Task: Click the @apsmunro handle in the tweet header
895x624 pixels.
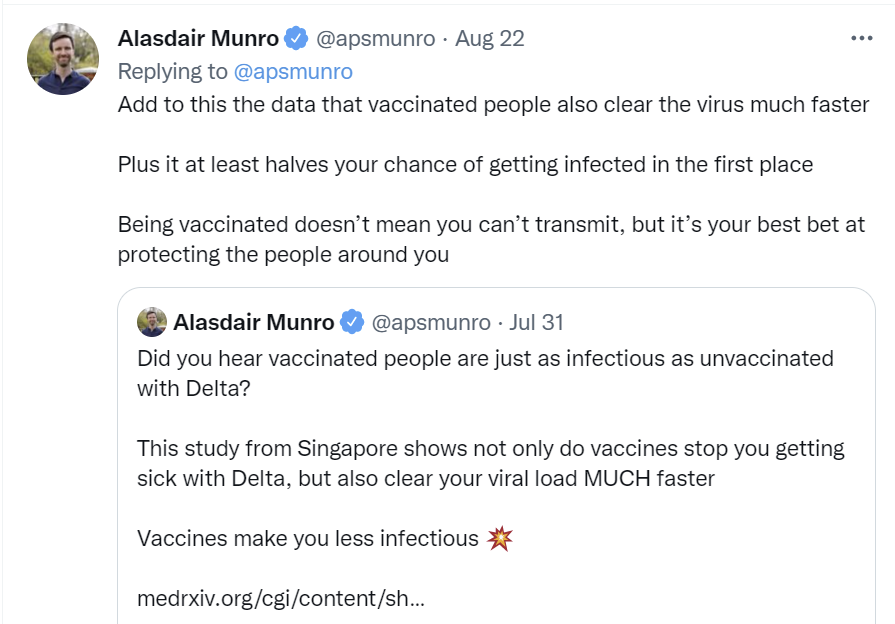Action: 375,39
